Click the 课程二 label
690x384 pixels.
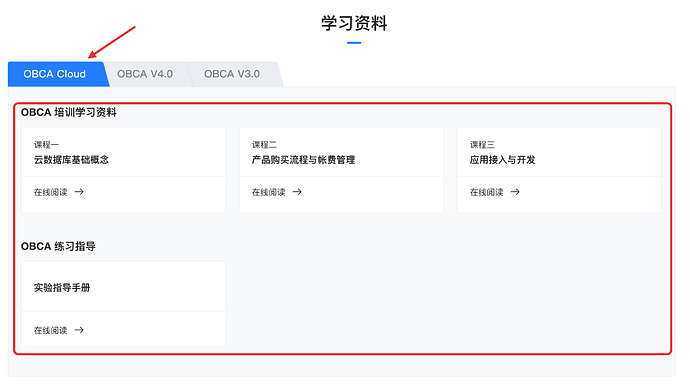tap(264, 145)
